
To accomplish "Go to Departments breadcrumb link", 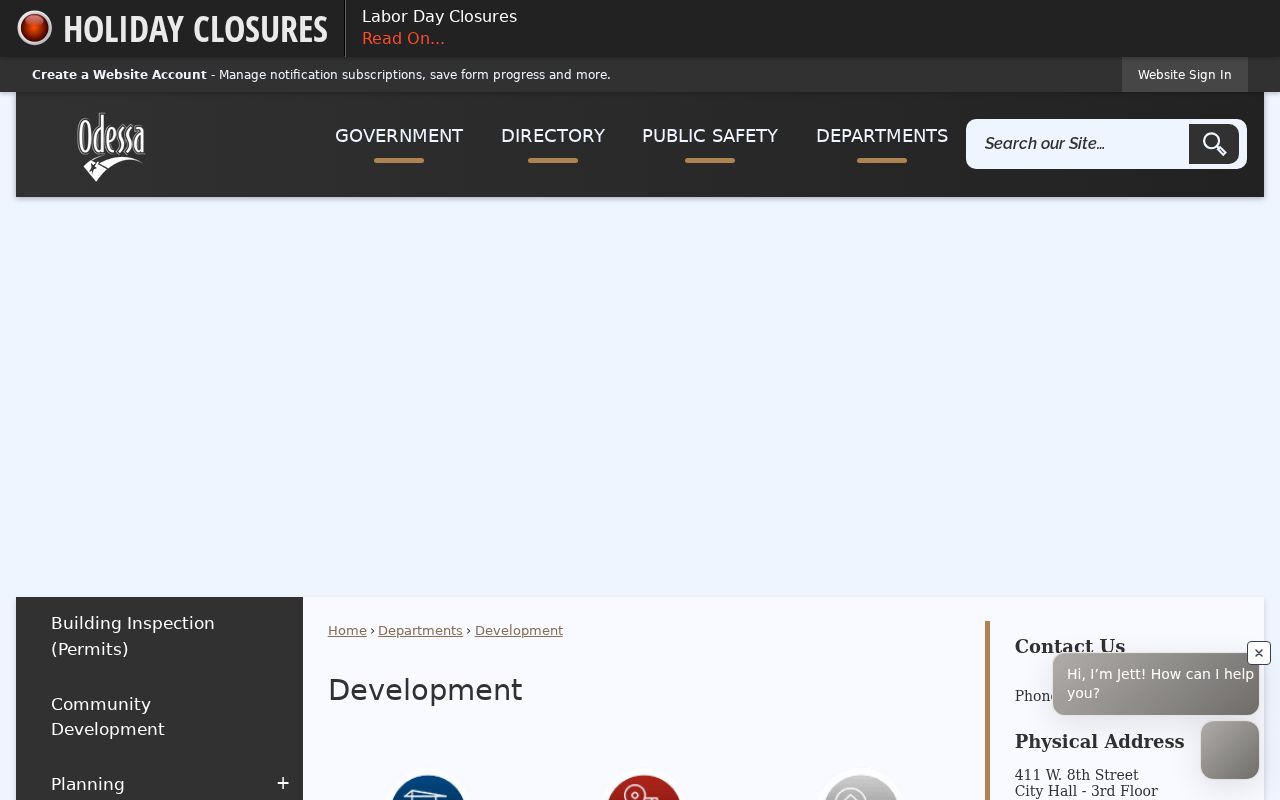I will coord(420,631).
